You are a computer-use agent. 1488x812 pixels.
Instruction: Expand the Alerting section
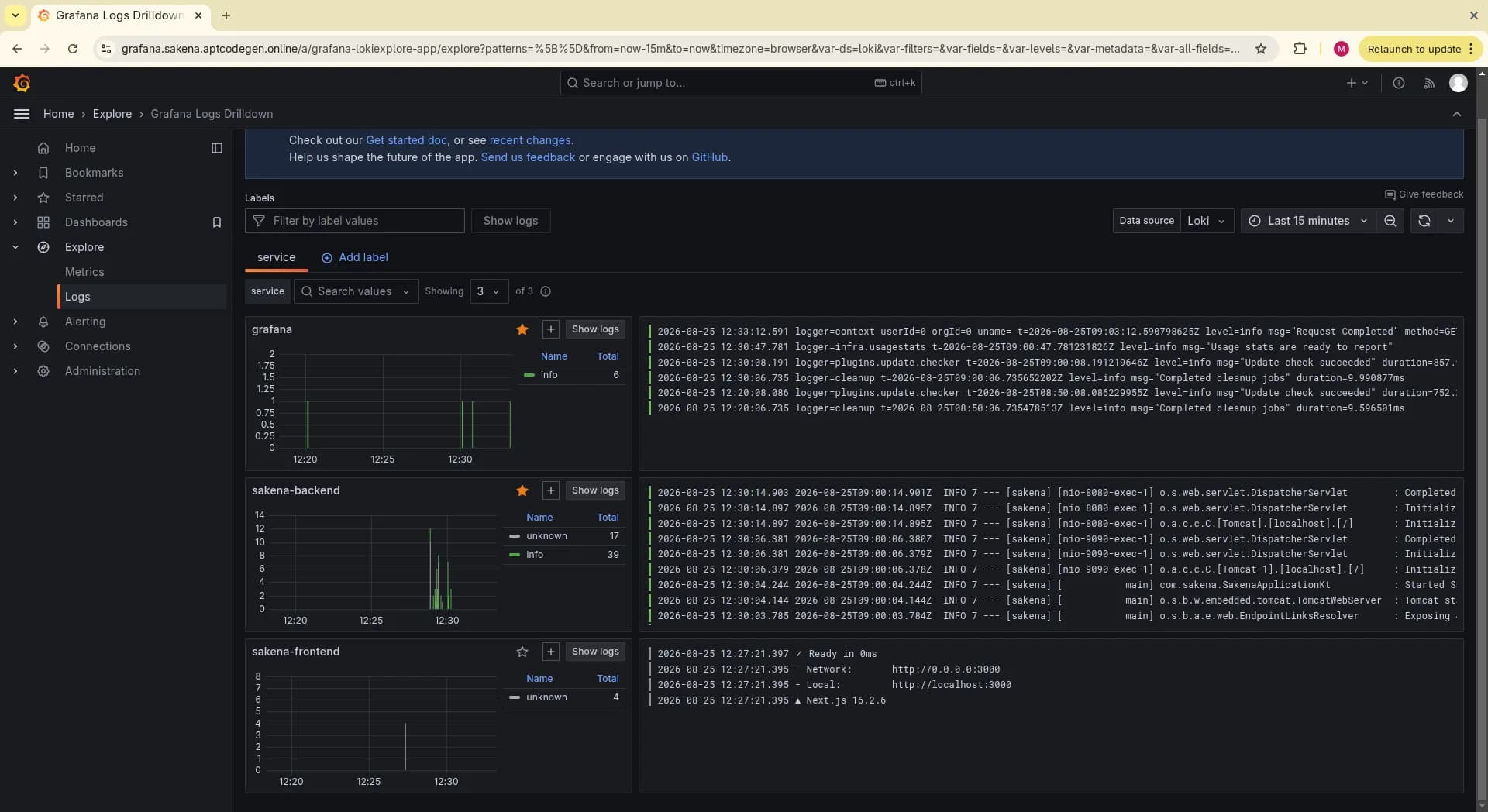pos(15,322)
